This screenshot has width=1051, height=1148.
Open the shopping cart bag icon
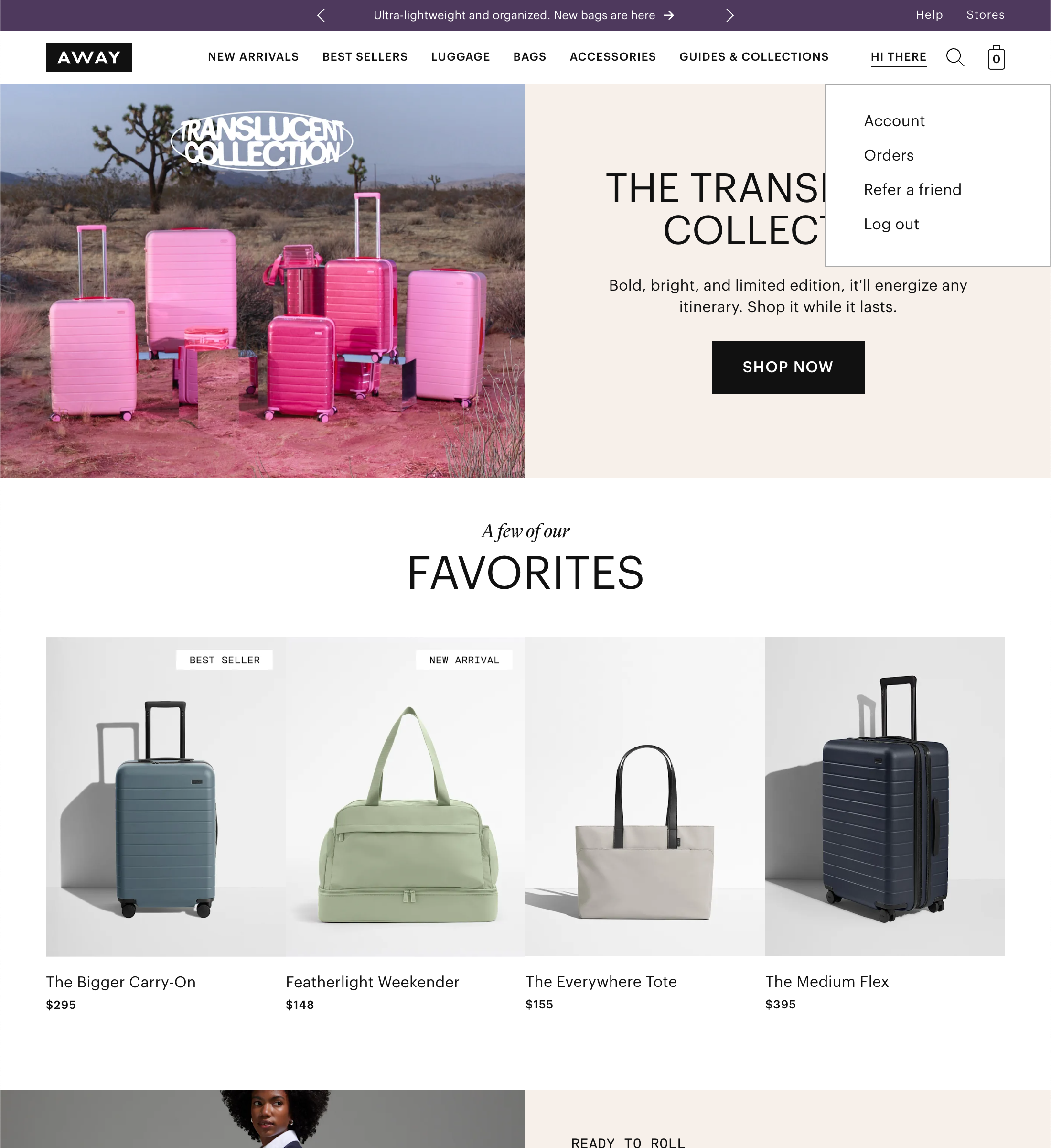[996, 57]
